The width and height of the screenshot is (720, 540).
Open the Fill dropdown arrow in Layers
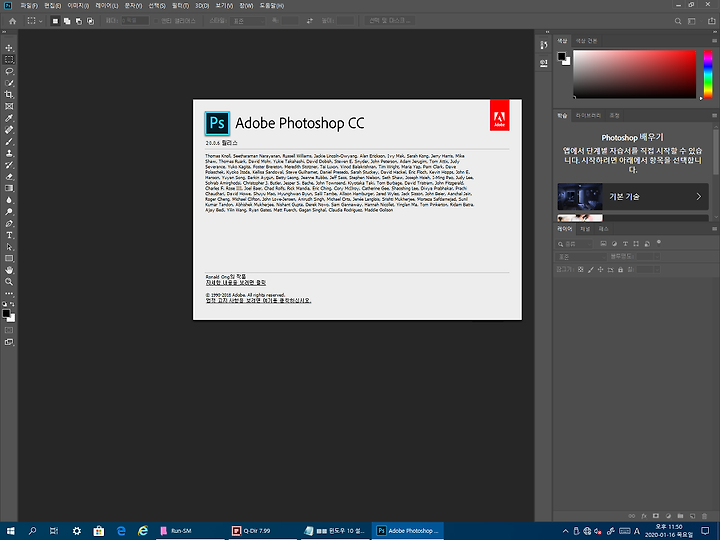coord(657,270)
